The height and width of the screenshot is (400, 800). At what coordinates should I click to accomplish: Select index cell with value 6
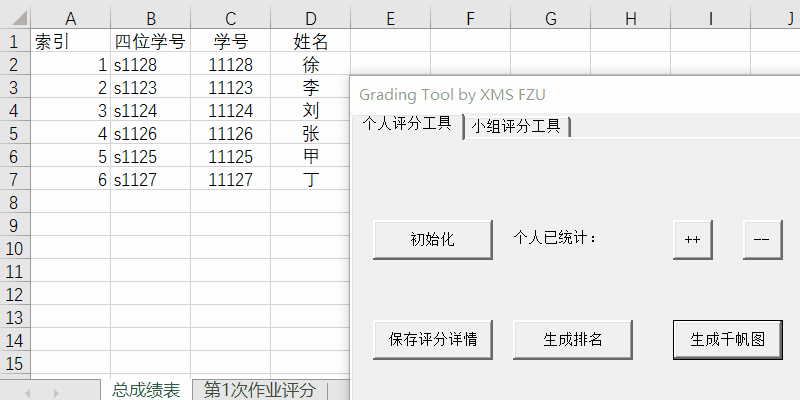click(x=70, y=179)
